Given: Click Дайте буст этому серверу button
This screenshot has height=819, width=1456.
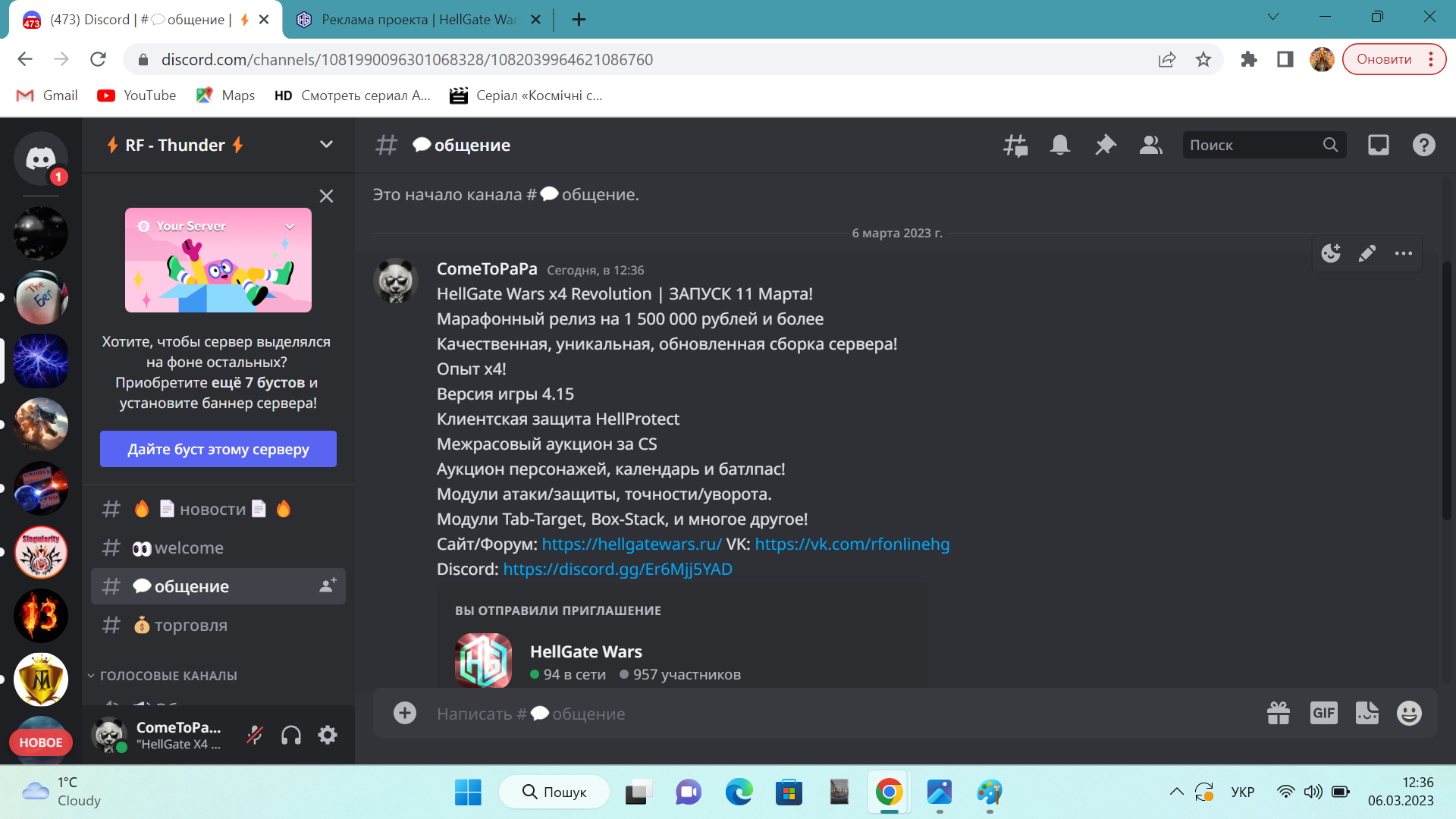Looking at the screenshot, I should 218,449.
